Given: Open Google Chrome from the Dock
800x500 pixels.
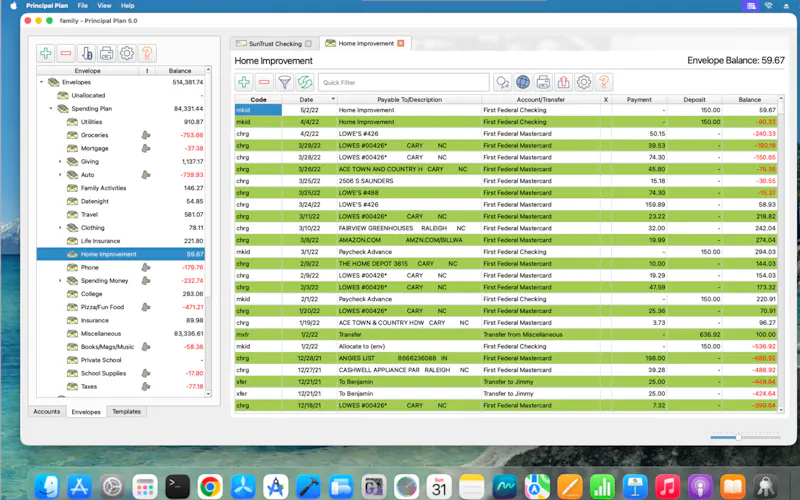Looking at the screenshot, I should (x=210, y=487).
